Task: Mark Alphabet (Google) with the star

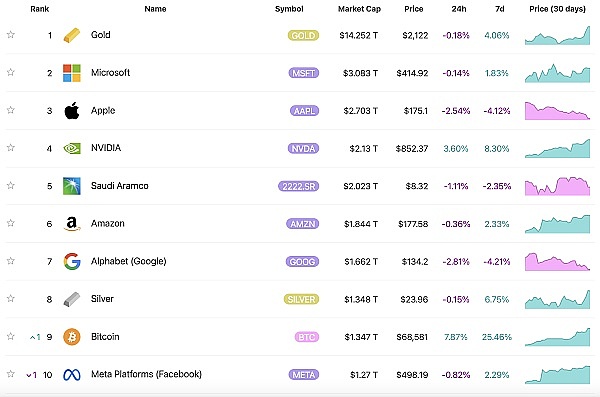Action: (x=11, y=261)
